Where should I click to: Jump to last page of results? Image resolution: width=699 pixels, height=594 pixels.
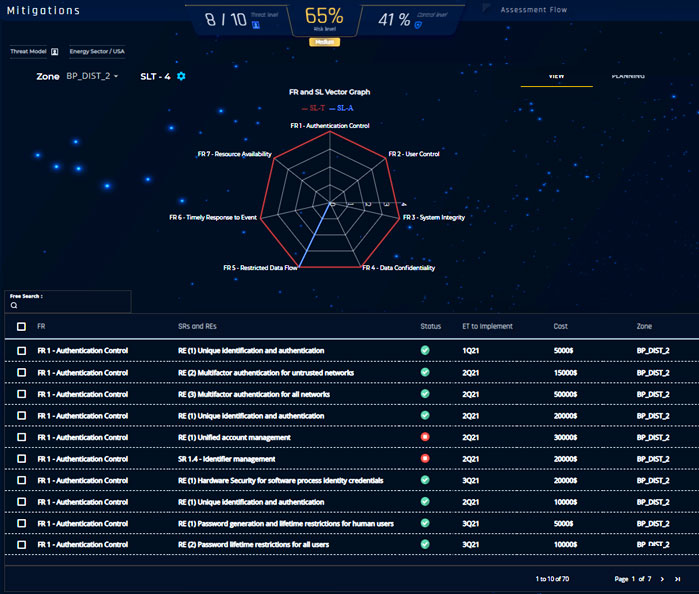(678, 579)
